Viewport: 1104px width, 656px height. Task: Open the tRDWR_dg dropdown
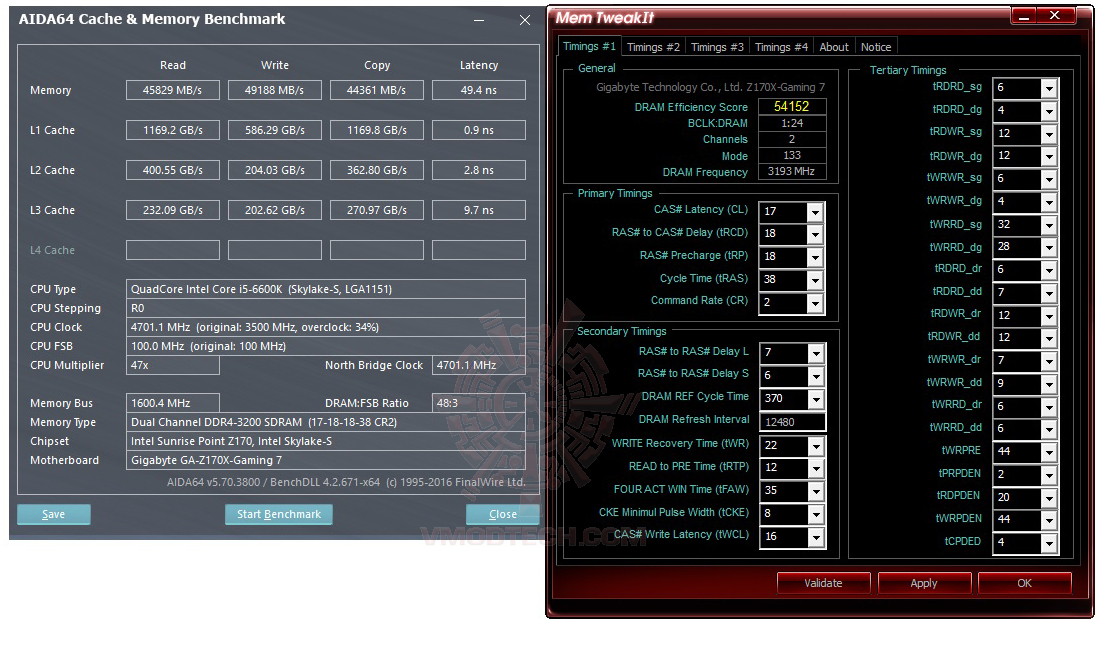[1049, 156]
